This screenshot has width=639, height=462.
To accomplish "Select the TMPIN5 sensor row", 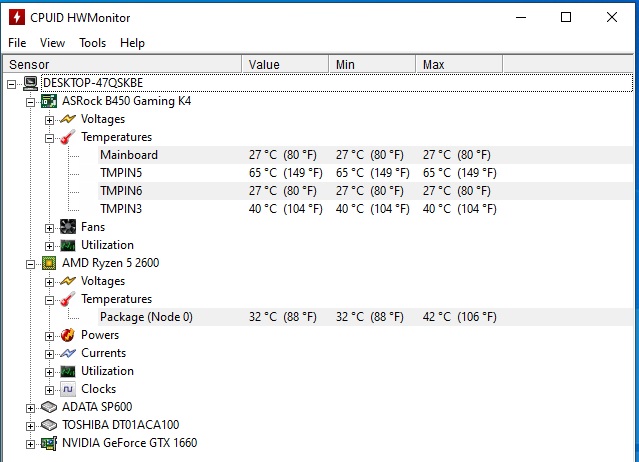I will 366,173.
